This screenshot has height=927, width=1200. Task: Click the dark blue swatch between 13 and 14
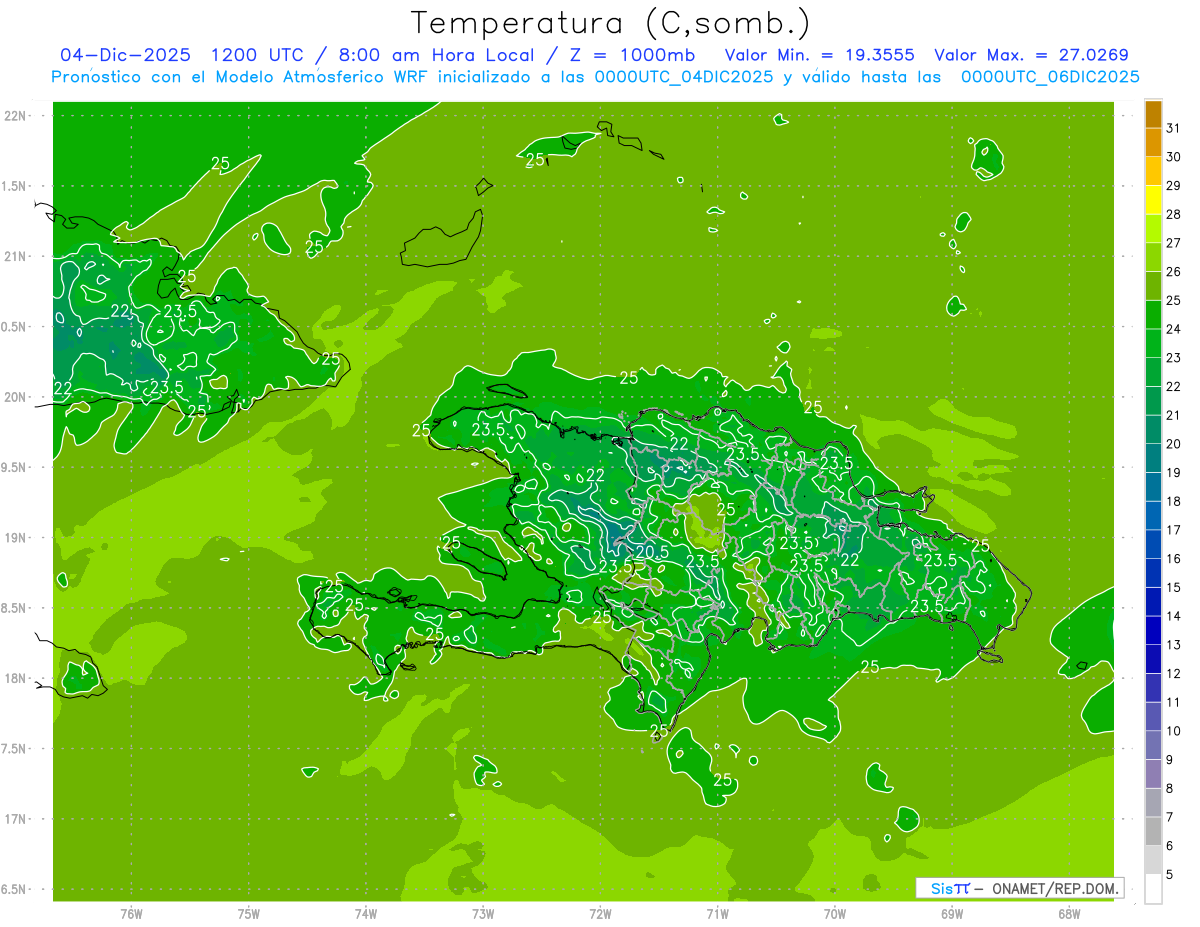(1154, 631)
